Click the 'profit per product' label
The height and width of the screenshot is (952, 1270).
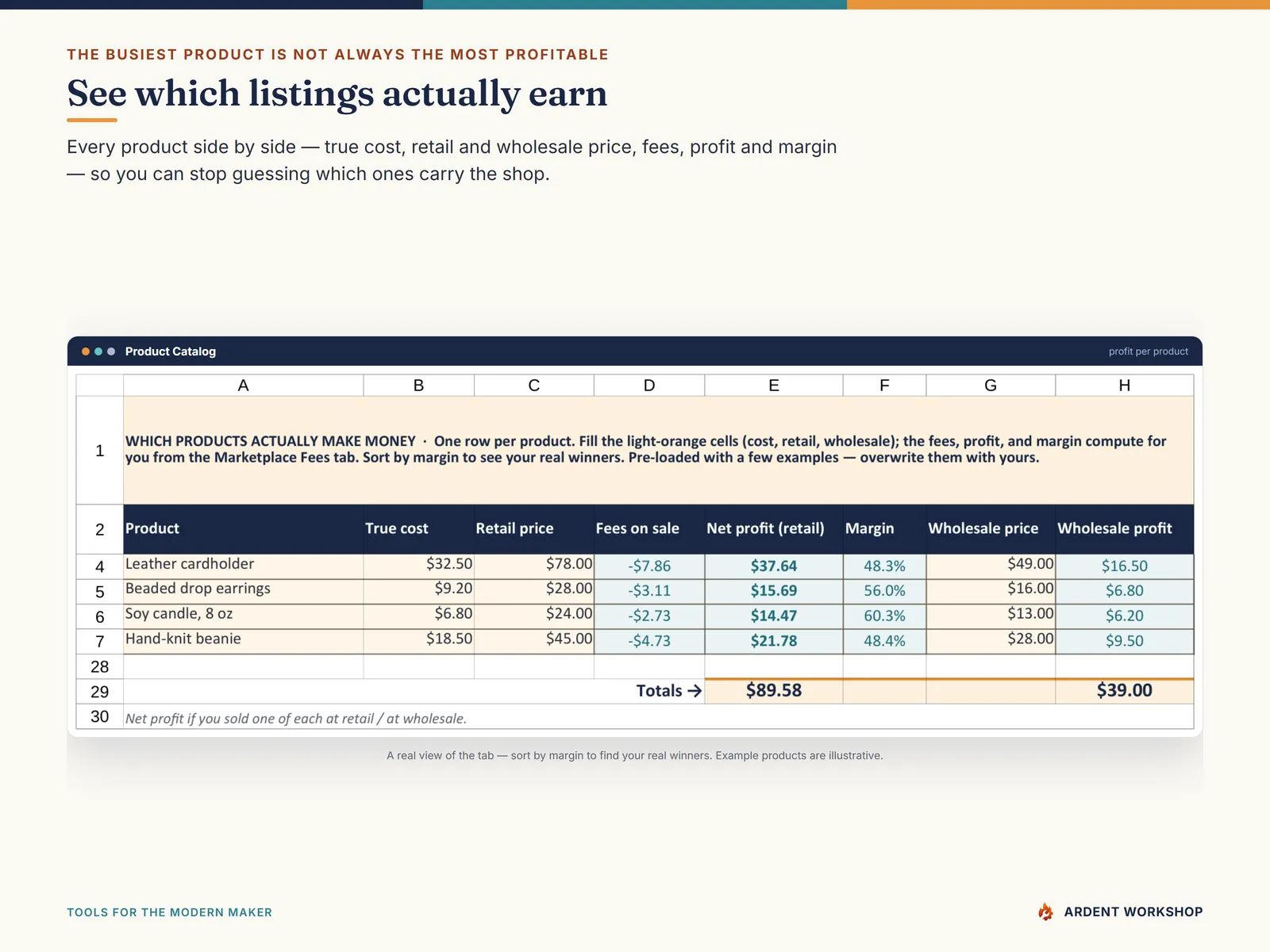click(x=1149, y=351)
